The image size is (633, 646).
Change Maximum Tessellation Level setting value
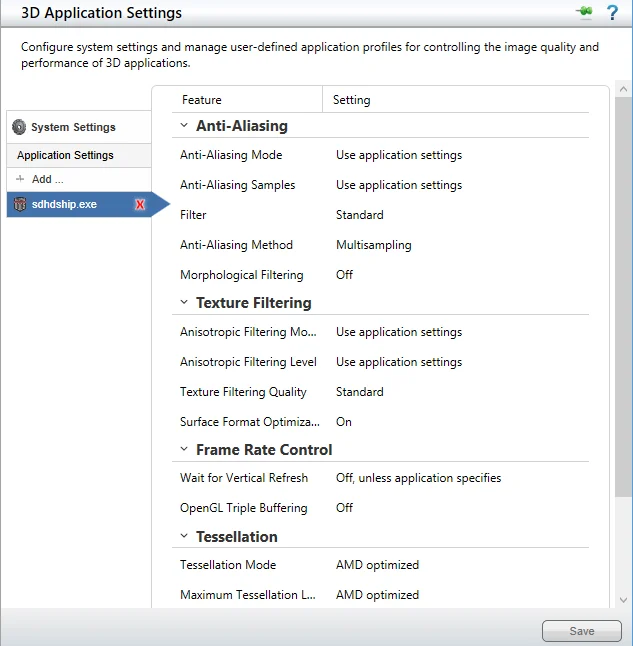377,595
